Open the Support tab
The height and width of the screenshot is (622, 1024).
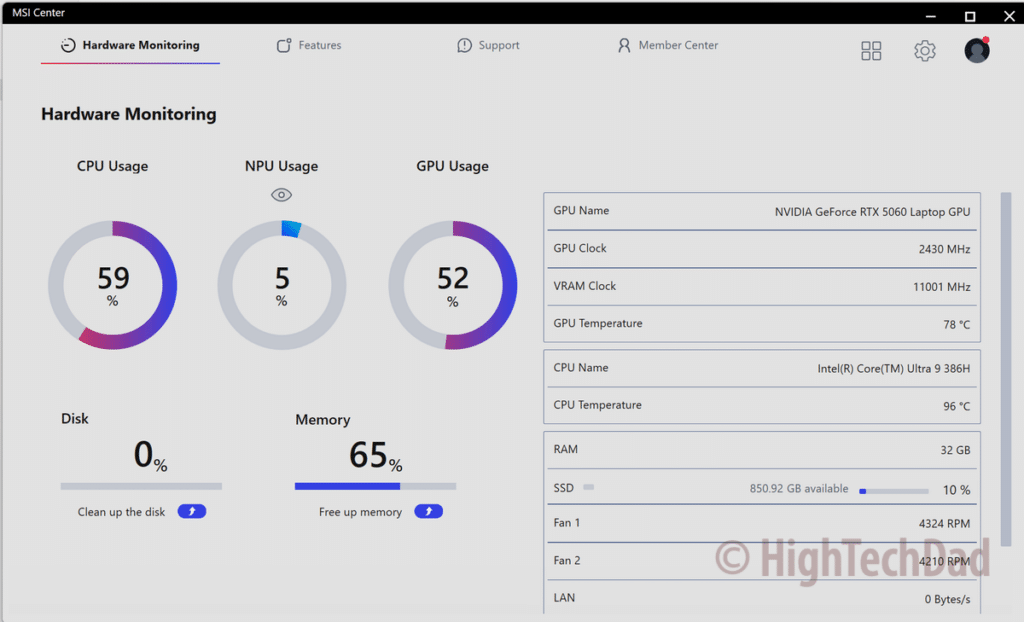[488, 45]
